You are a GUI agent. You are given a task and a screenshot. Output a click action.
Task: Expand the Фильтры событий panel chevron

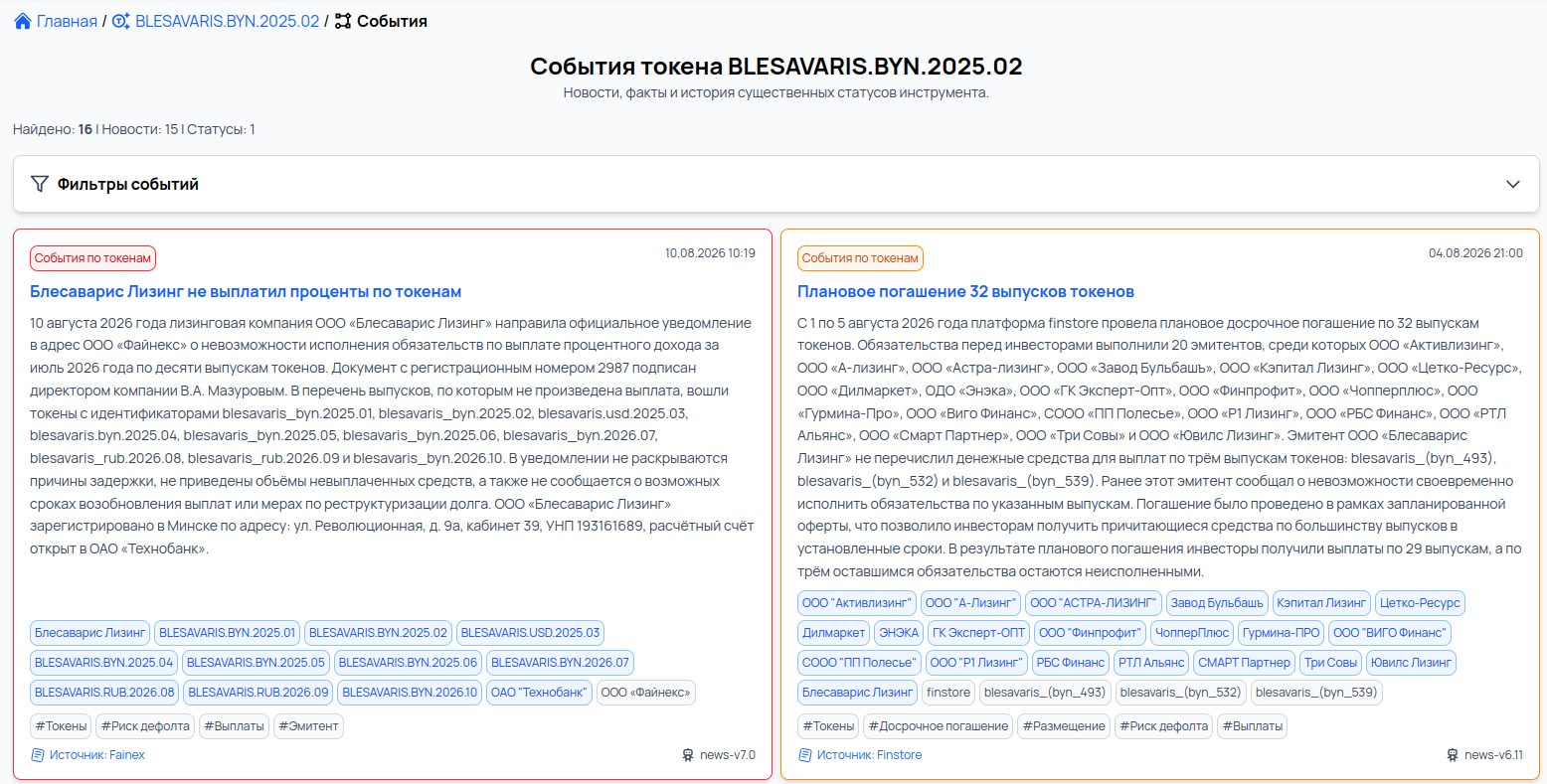(1513, 184)
